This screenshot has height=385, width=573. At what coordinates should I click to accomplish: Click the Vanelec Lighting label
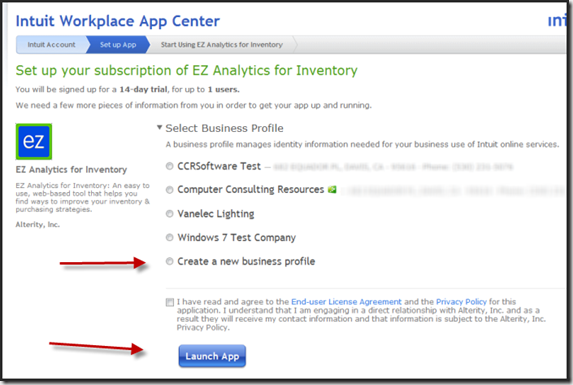tap(216, 214)
